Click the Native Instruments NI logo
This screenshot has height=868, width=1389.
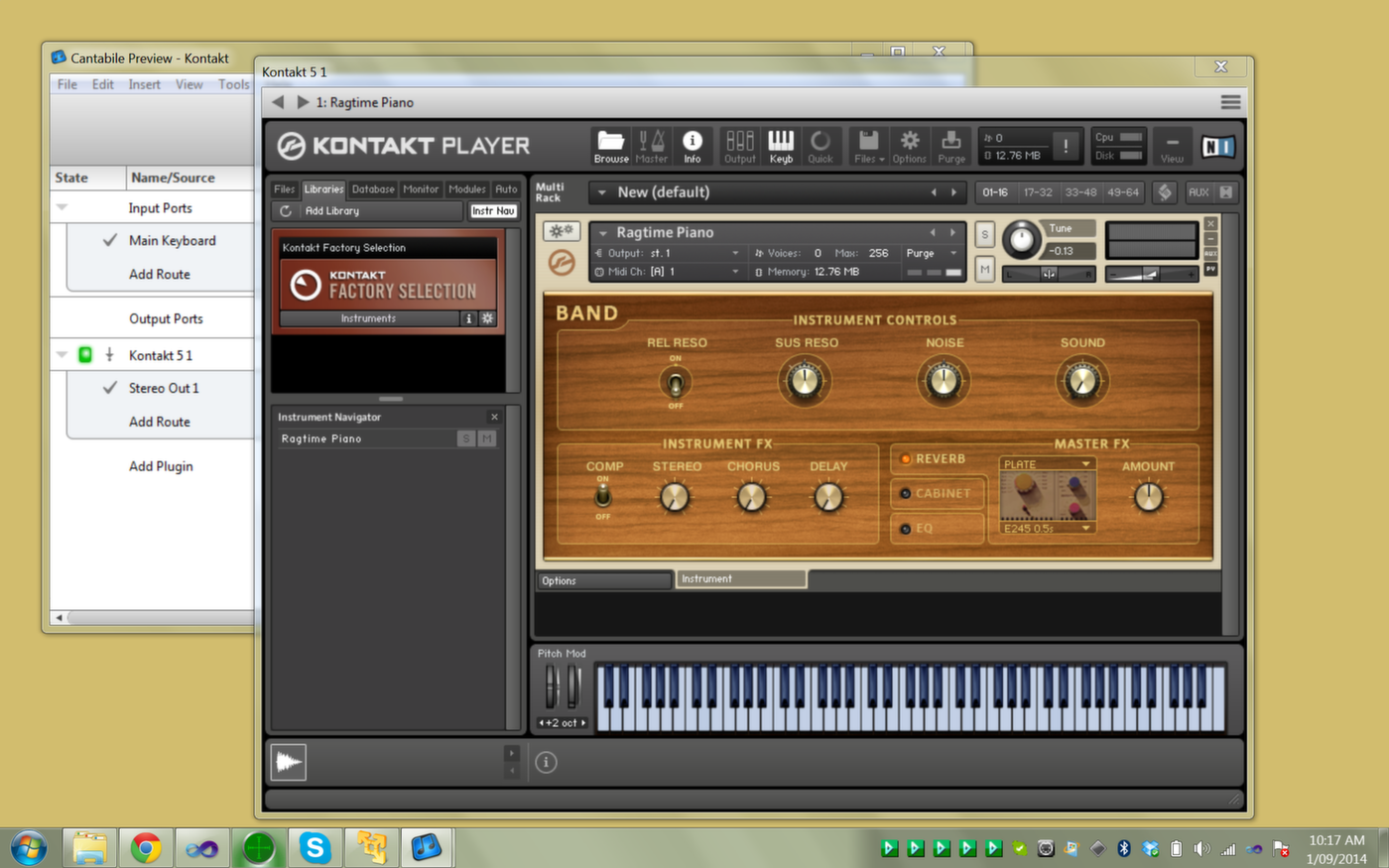click(1217, 147)
